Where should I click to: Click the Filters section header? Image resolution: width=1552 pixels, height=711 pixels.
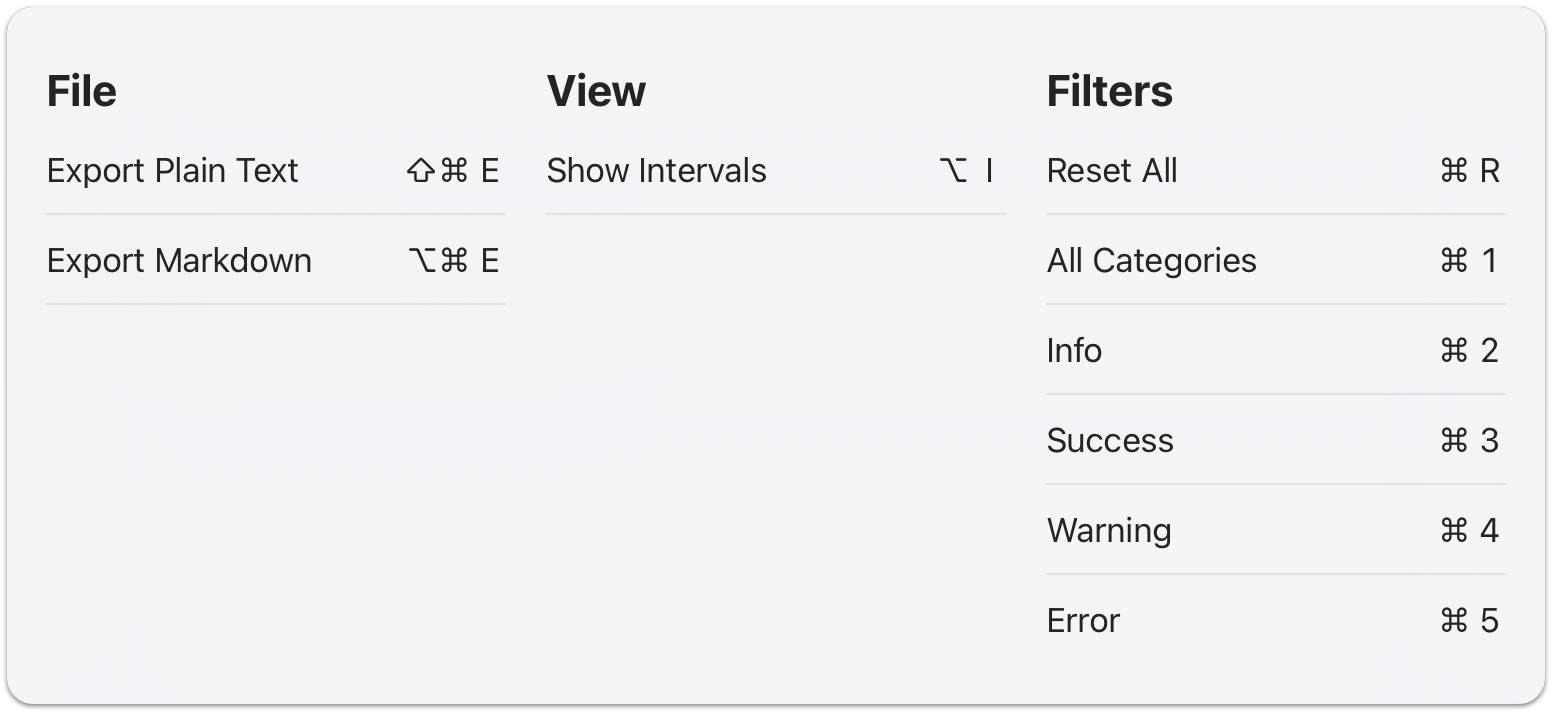1110,89
